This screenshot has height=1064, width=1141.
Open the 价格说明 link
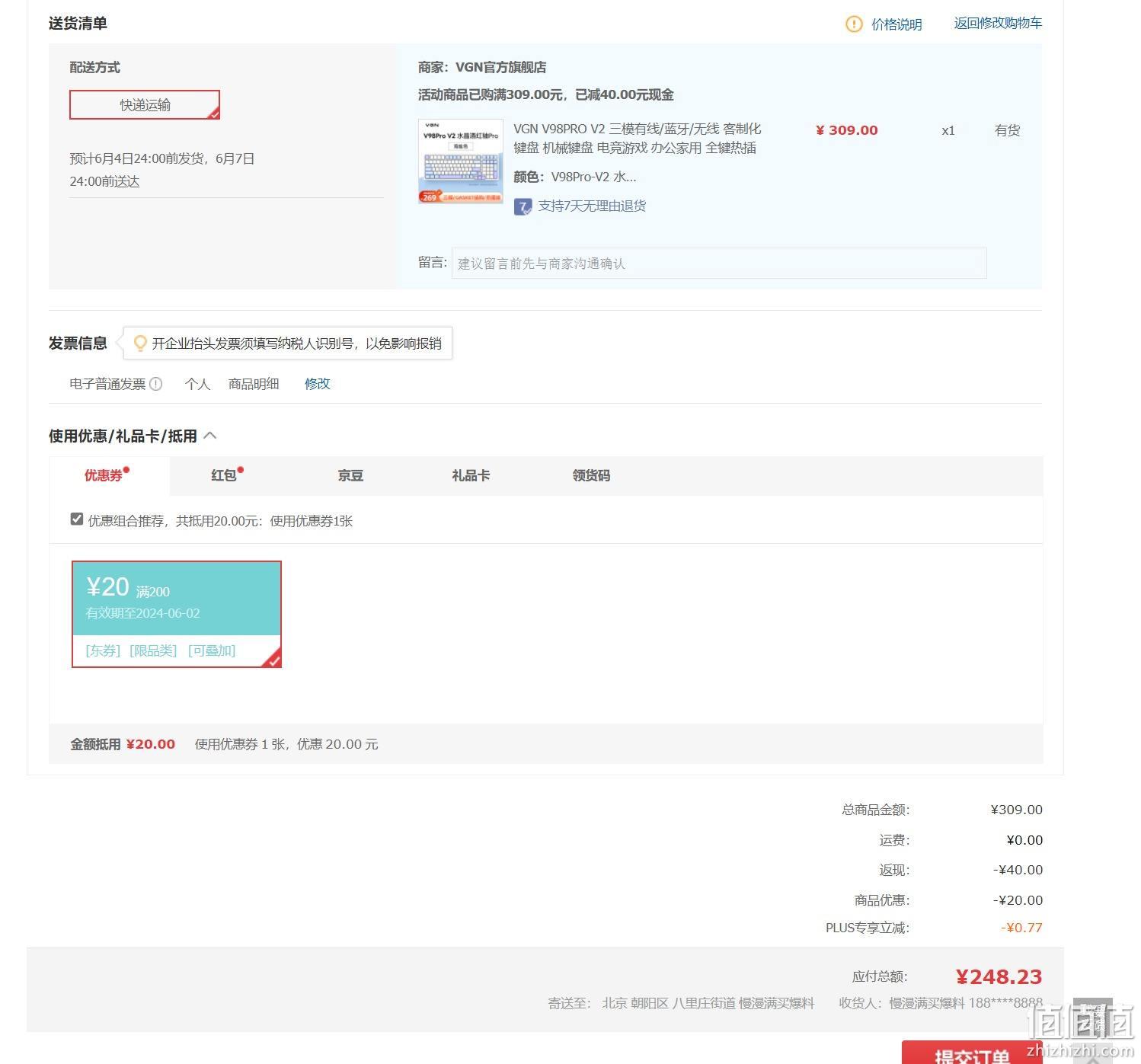pyautogui.click(x=896, y=24)
